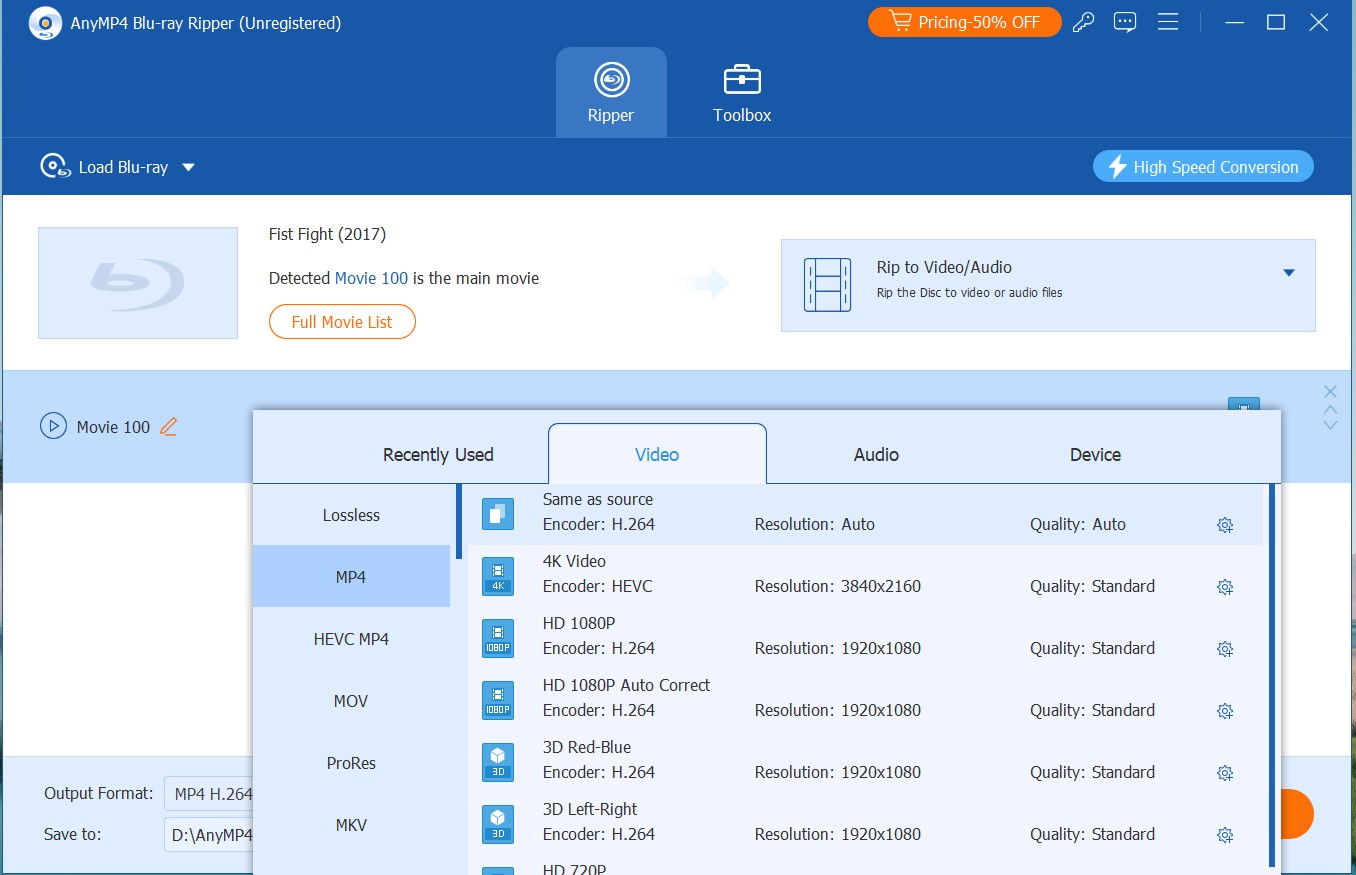Switch to the Audio tab in the preset panel
This screenshot has width=1356, height=875.
(875, 454)
